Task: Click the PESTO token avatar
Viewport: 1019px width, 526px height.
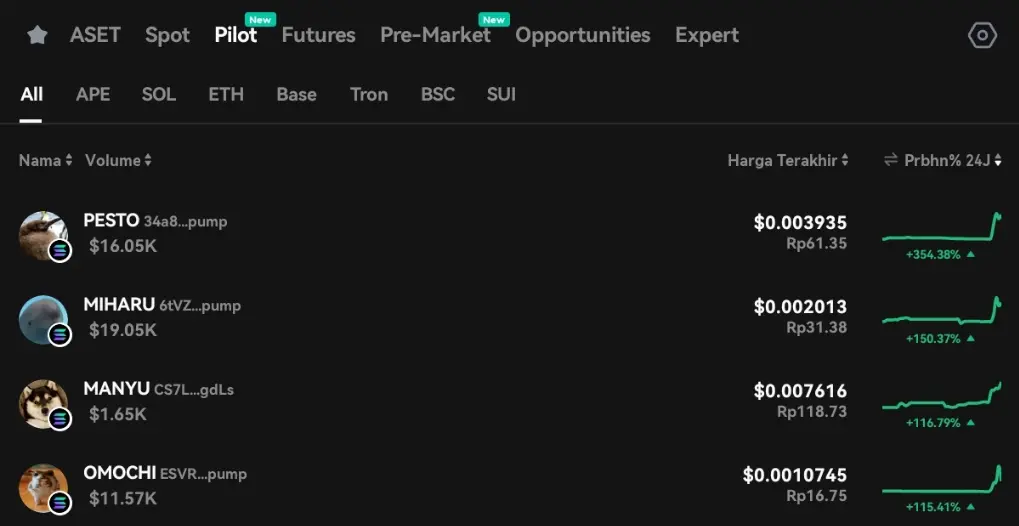Action: [44, 235]
